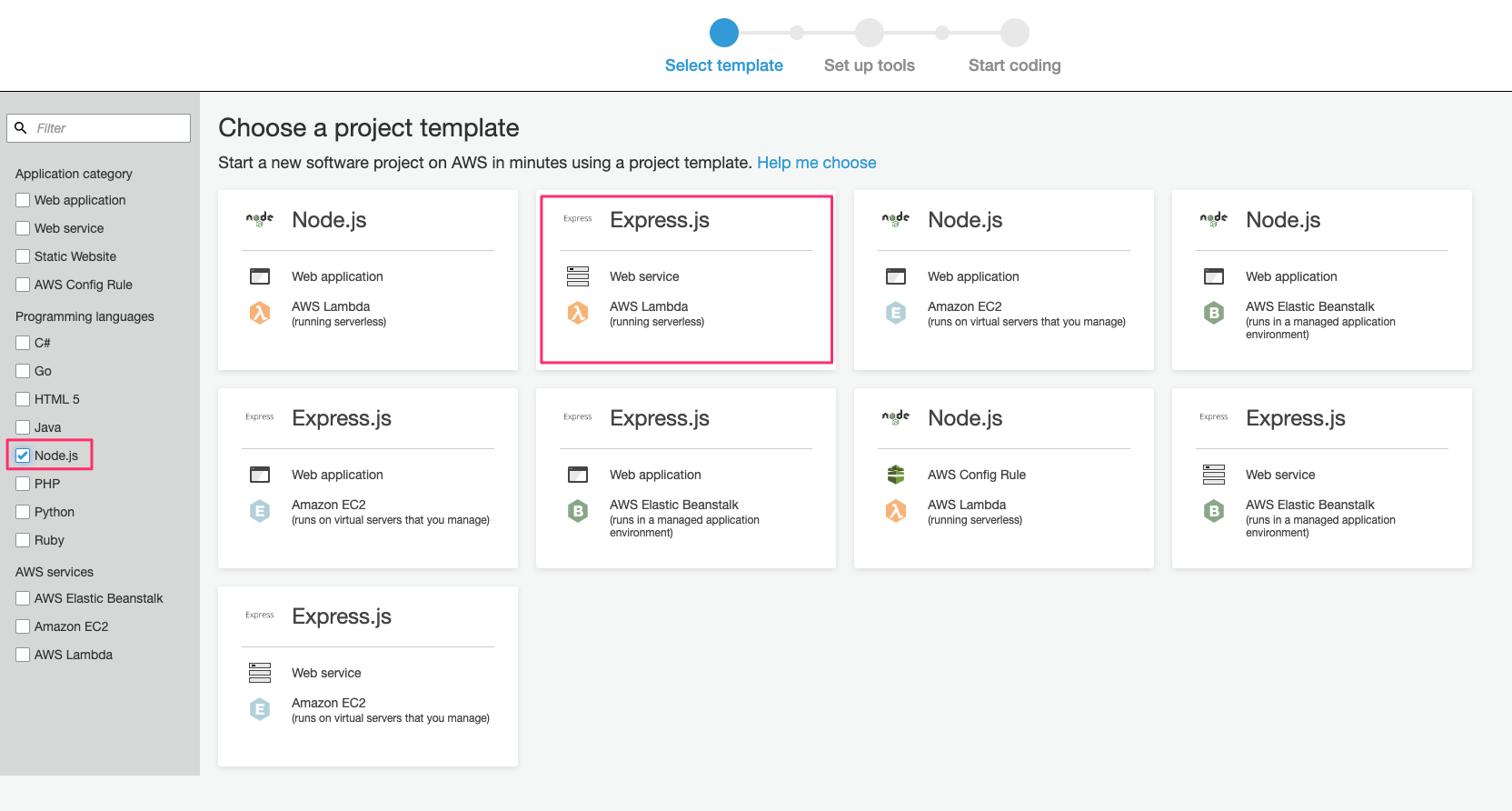Screen dimensions: 1512x811
Task: Click Lambda icon on Node.js Web application card
Action: [x=260, y=314]
